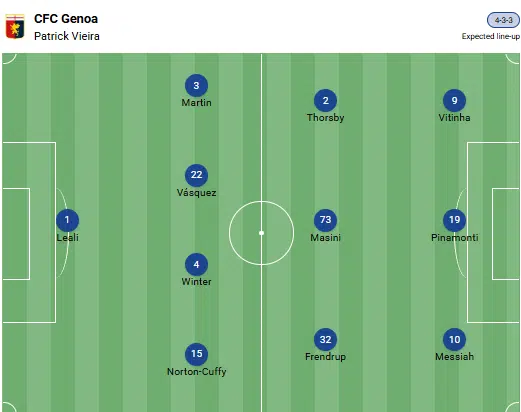Viewport: 521px width, 412px height.
Task: Select goalkeeper Leali number 1 marker
Action: click(67, 220)
